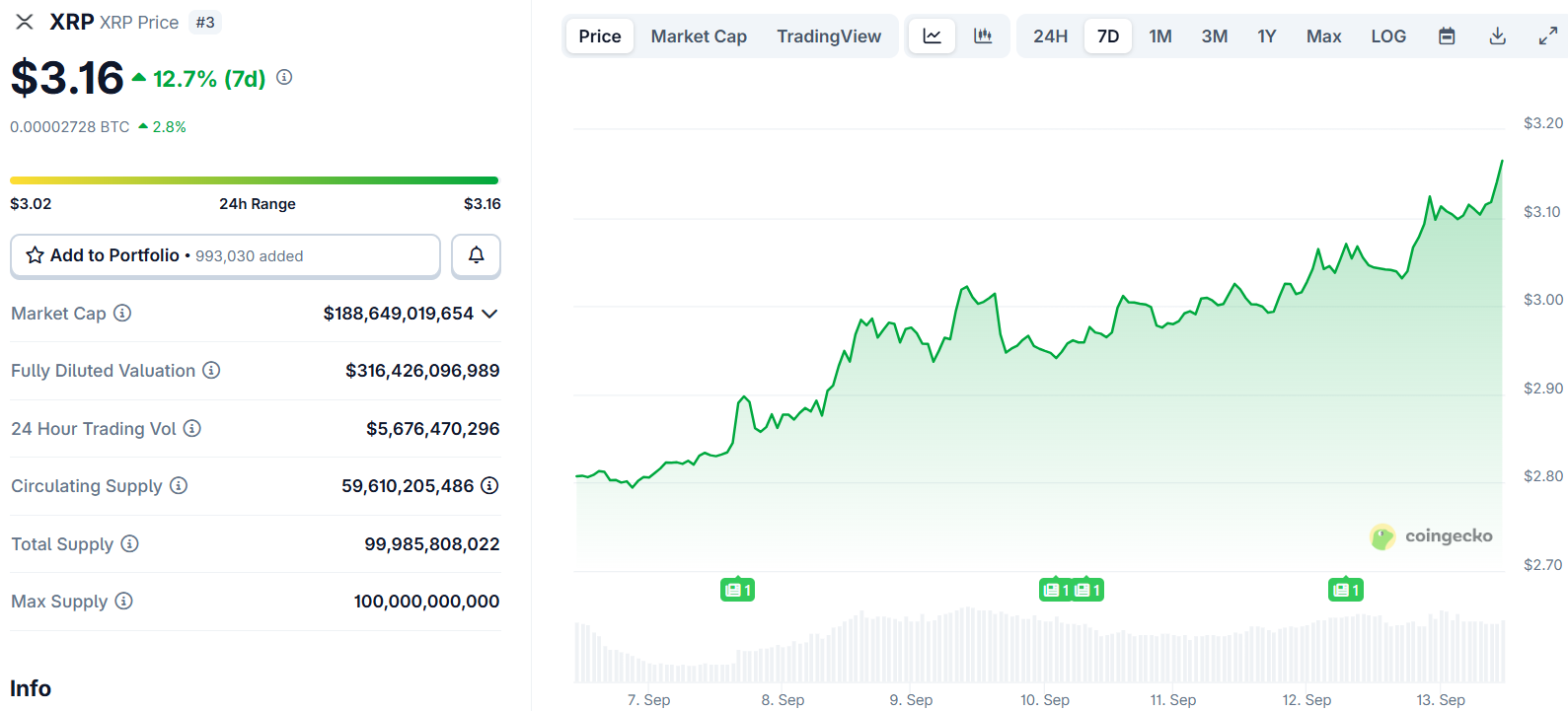Click the $316,426,096,989 valuation value

click(x=422, y=371)
